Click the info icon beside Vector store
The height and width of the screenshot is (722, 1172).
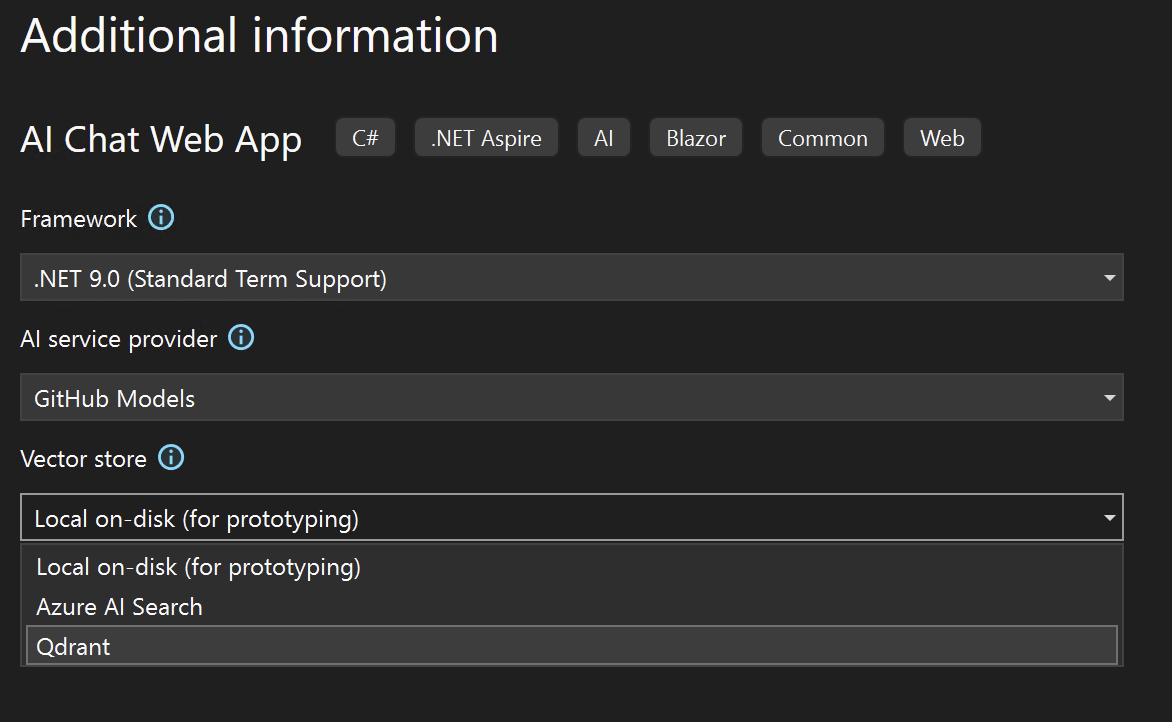pos(171,458)
